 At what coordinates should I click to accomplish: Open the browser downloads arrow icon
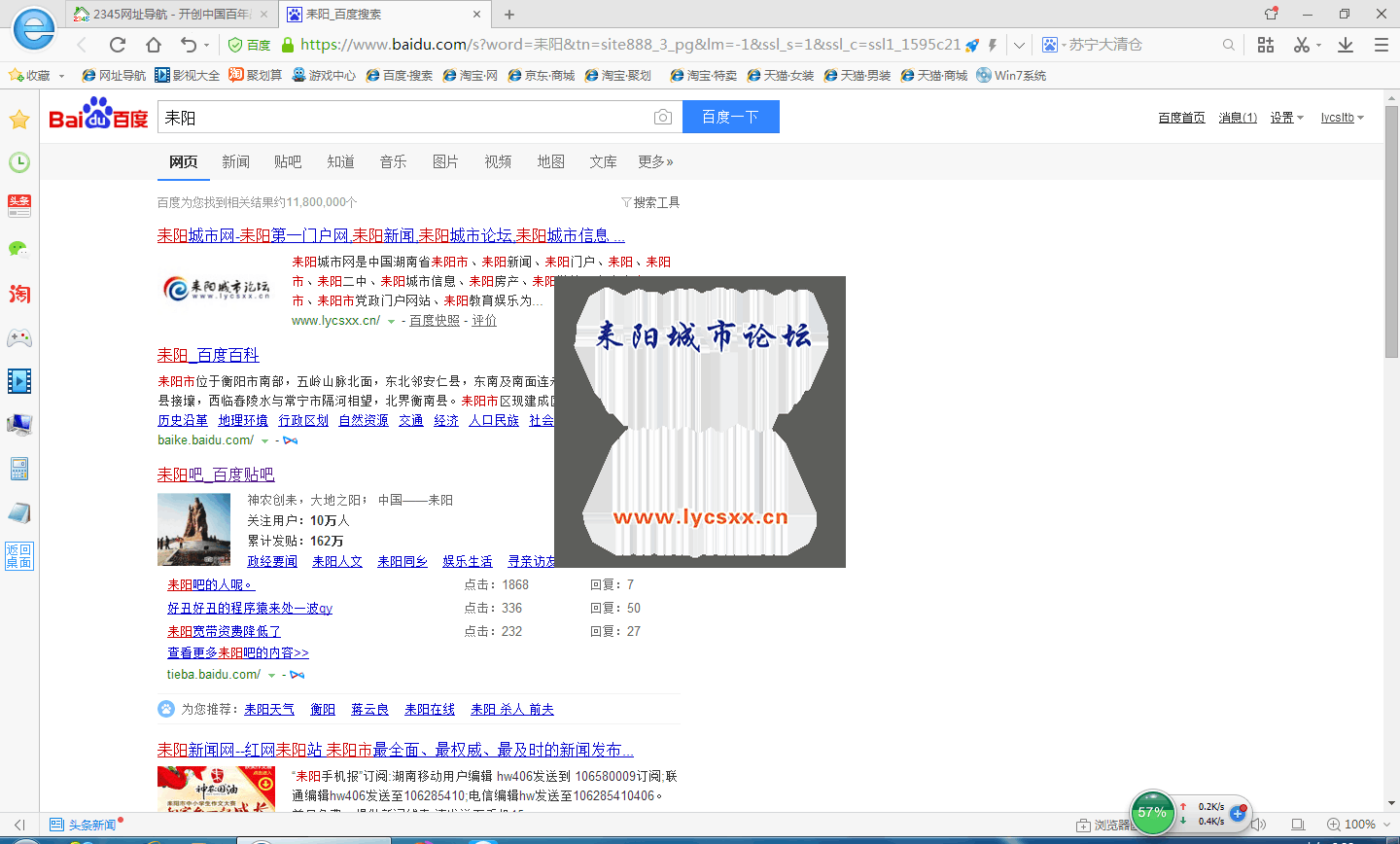(1346, 45)
